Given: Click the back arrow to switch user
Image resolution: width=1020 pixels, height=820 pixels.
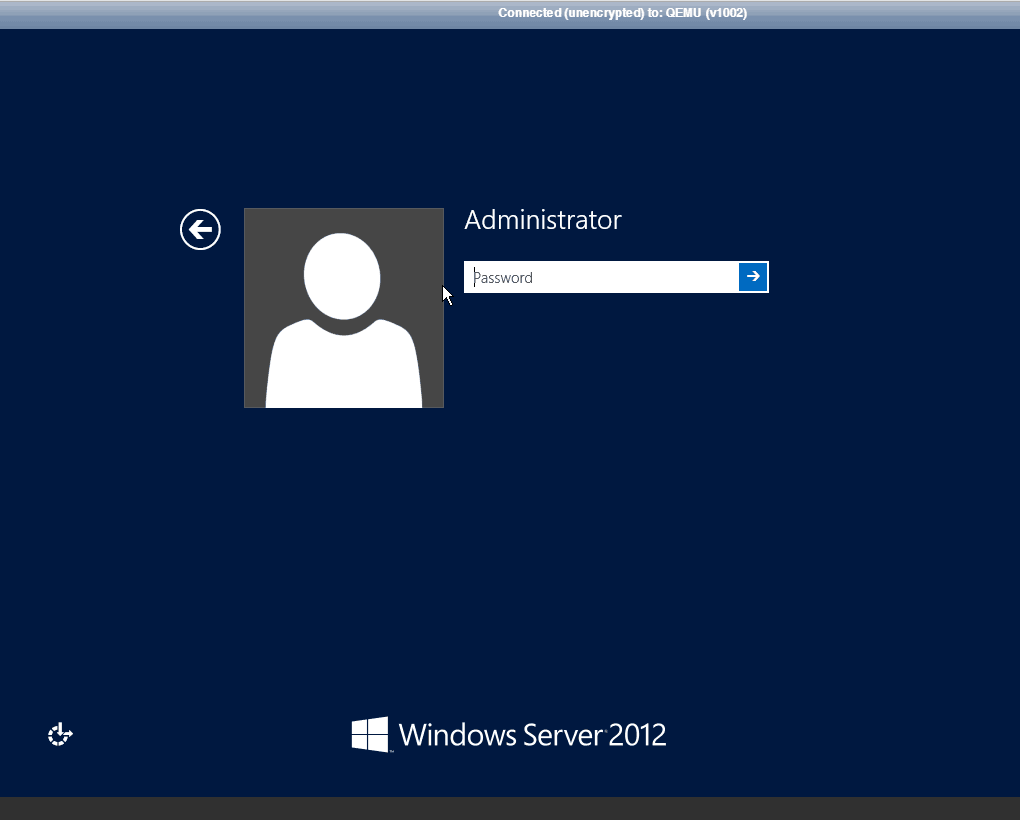Looking at the screenshot, I should (x=200, y=230).
